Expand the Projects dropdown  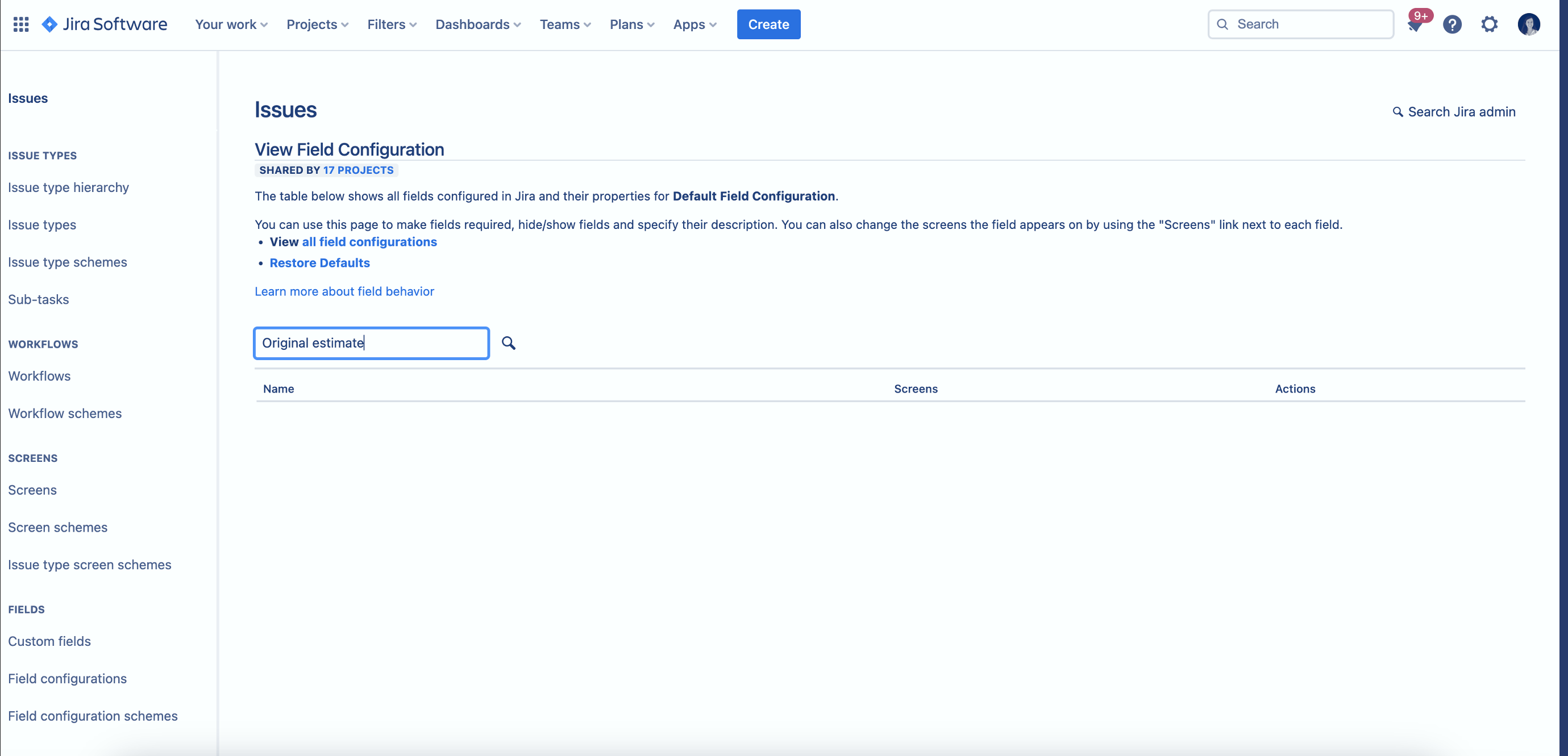point(317,24)
